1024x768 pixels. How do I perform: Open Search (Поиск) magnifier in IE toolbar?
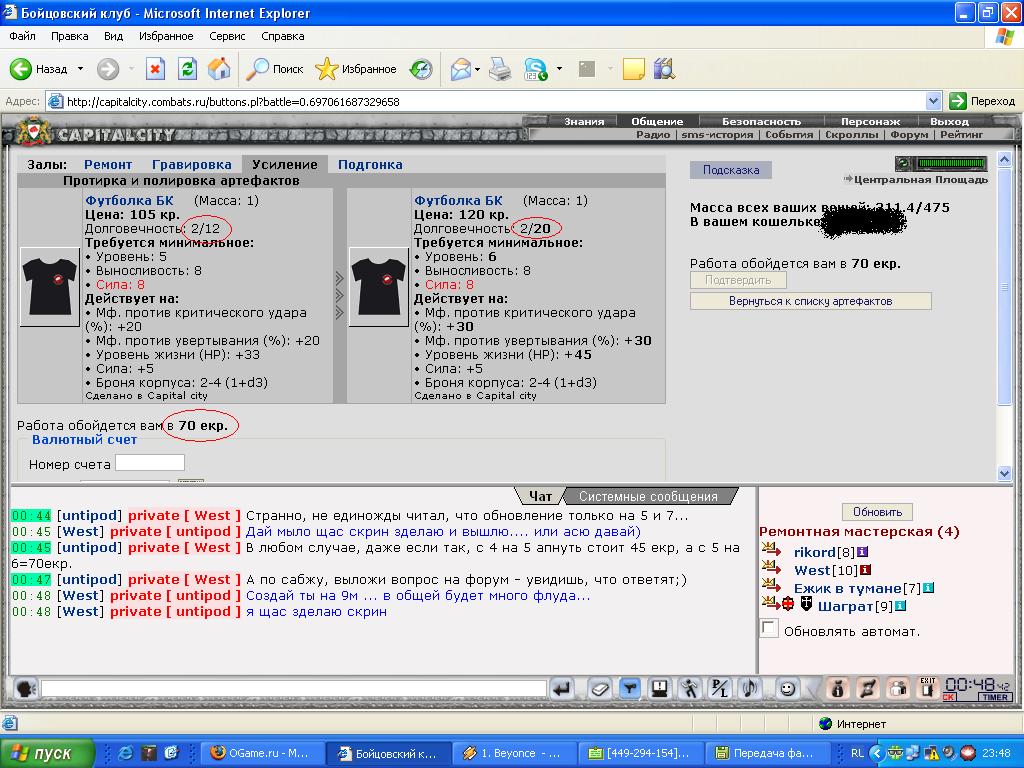click(x=257, y=69)
